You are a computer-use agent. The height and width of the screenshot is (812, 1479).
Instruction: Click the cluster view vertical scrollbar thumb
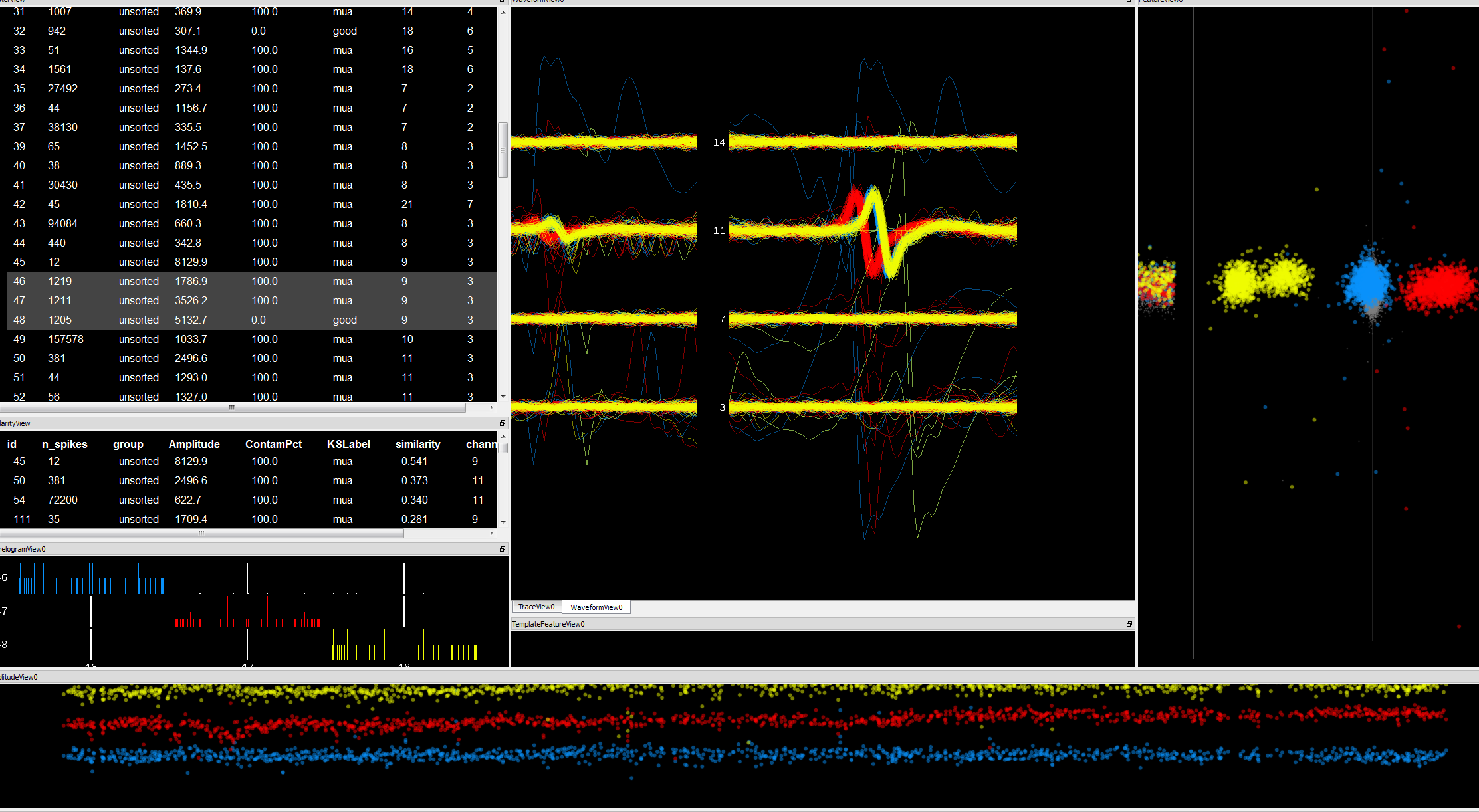(x=503, y=150)
